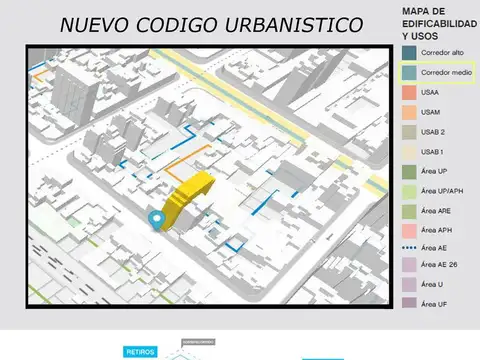
Task: Click the Área U swatch
Action: point(409,284)
